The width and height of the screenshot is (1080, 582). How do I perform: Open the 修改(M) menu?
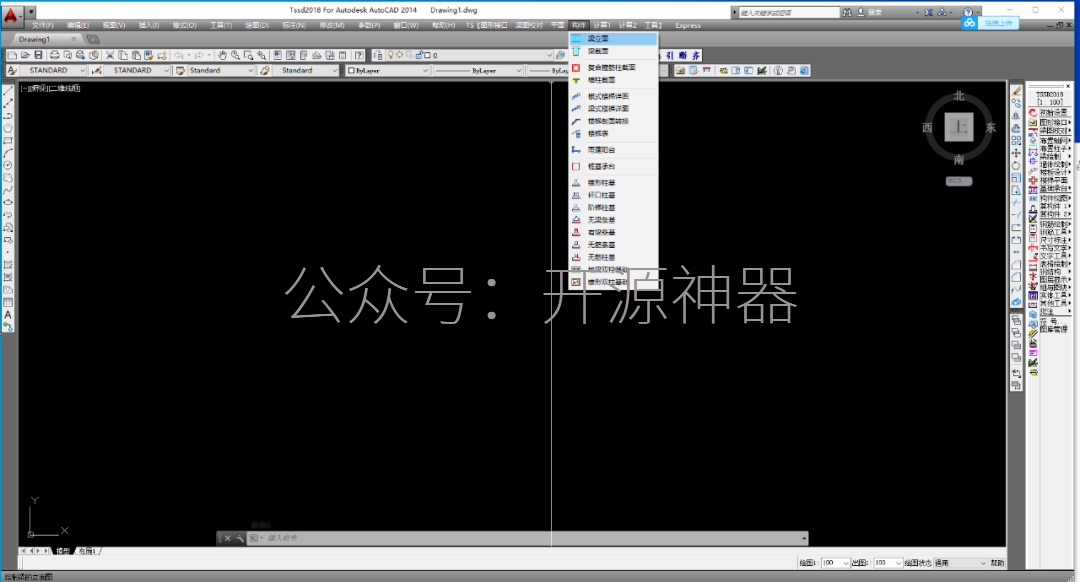(332, 25)
